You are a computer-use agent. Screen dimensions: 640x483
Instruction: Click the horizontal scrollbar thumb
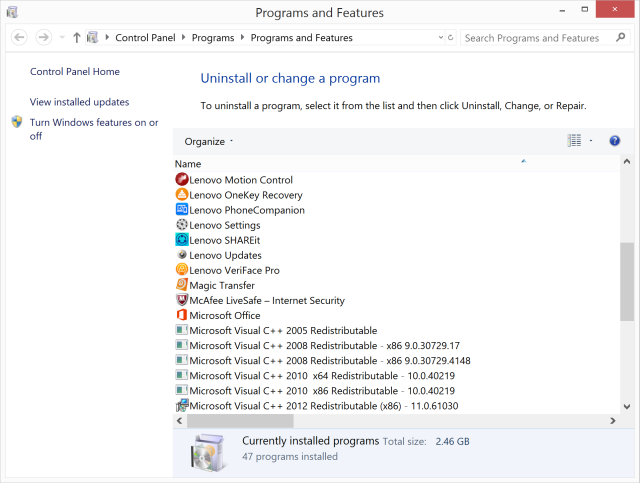[x=240, y=421]
